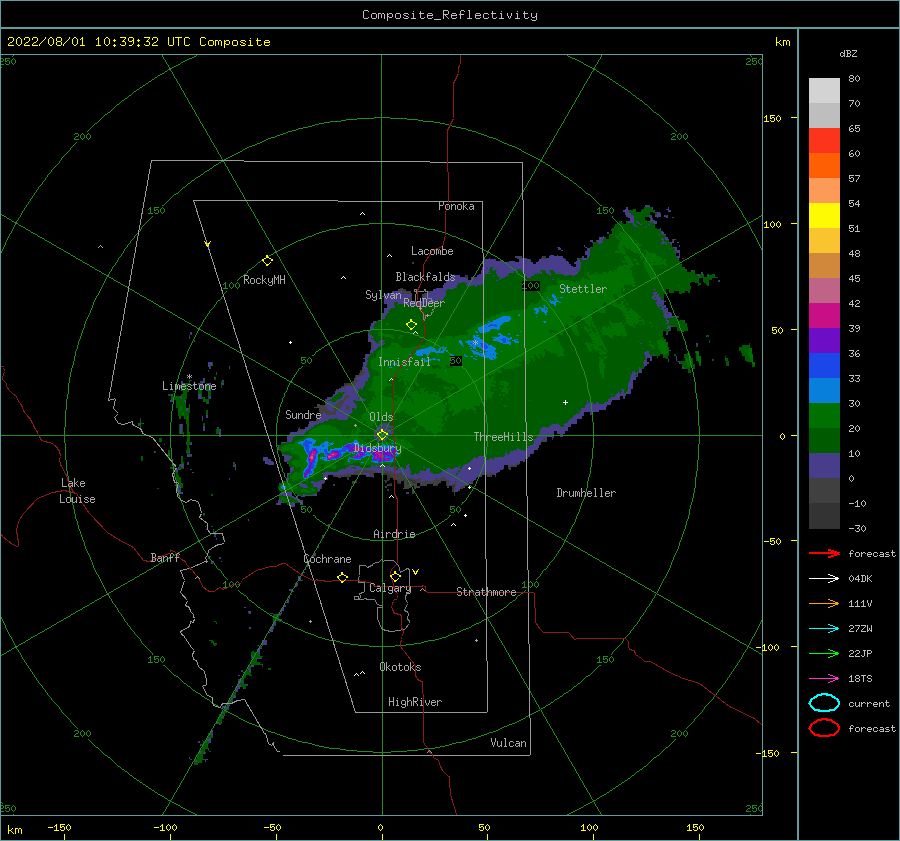The image size is (900, 841).
Task: Click the Lacombe town label
Action: click(x=432, y=251)
